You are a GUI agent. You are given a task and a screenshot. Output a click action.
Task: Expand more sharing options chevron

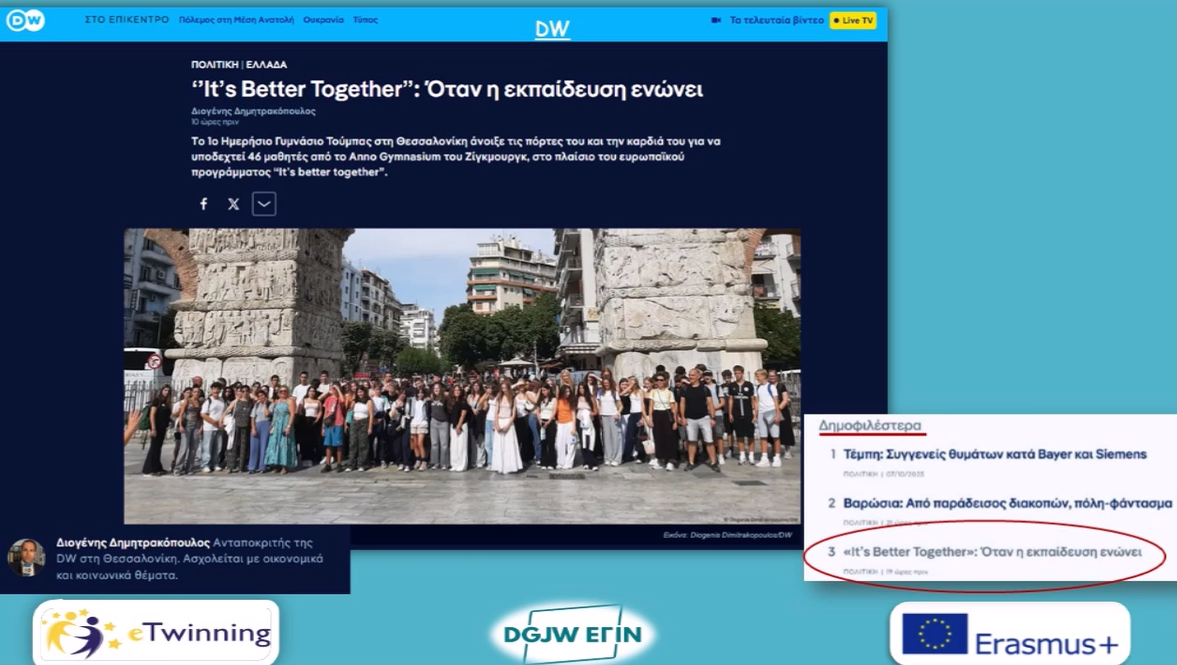264,204
